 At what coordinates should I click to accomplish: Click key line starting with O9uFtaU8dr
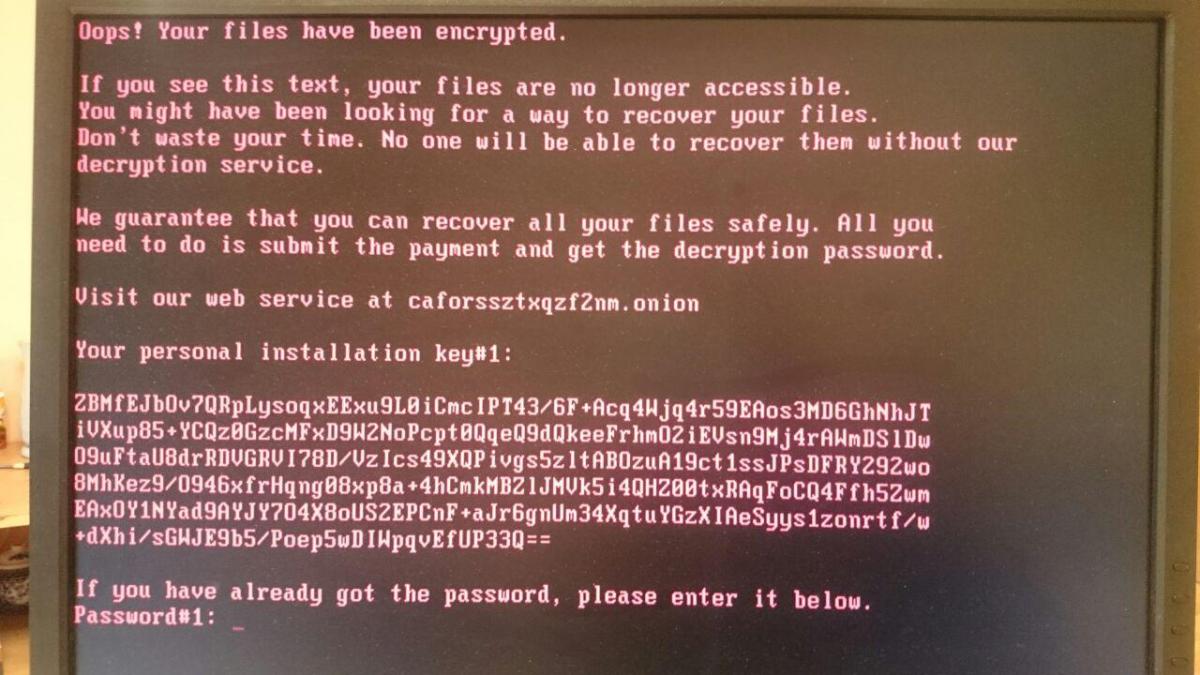click(503, 465)
